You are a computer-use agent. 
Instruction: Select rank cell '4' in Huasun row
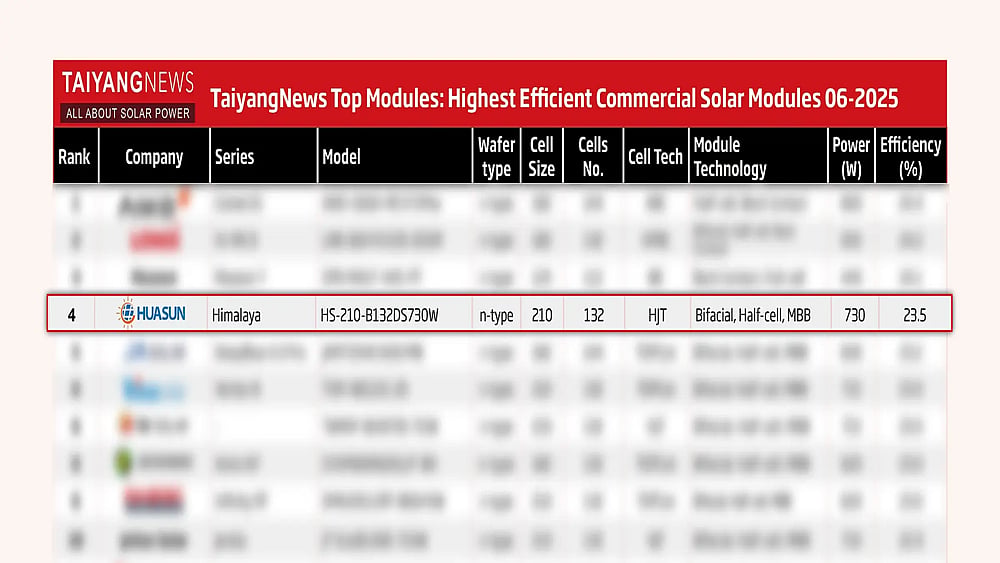pos(71,315)
